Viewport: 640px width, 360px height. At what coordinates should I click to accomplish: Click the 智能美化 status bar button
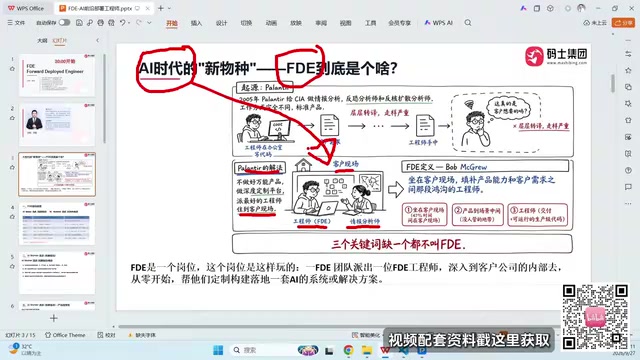point(366,335)
